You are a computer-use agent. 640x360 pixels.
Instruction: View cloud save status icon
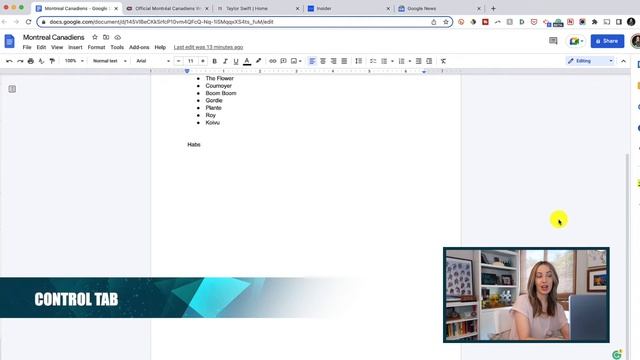click(x=118, y=37)
